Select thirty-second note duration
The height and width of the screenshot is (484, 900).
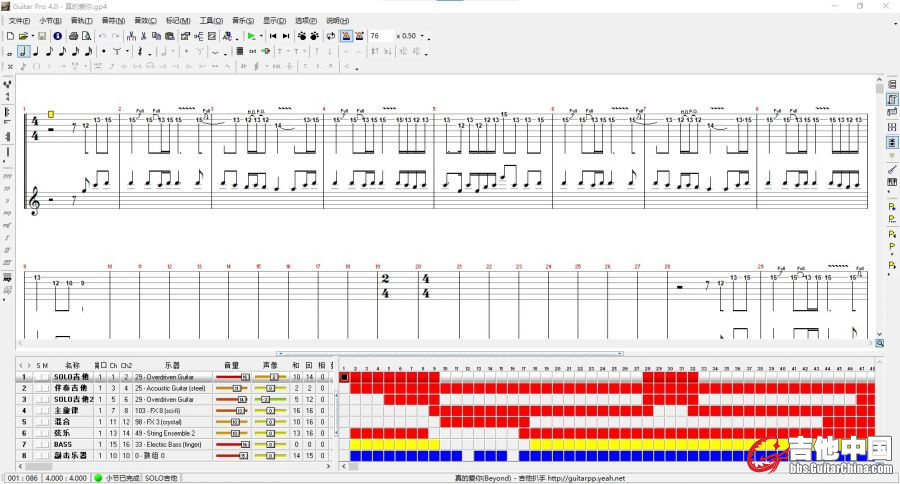pos(75,52)
